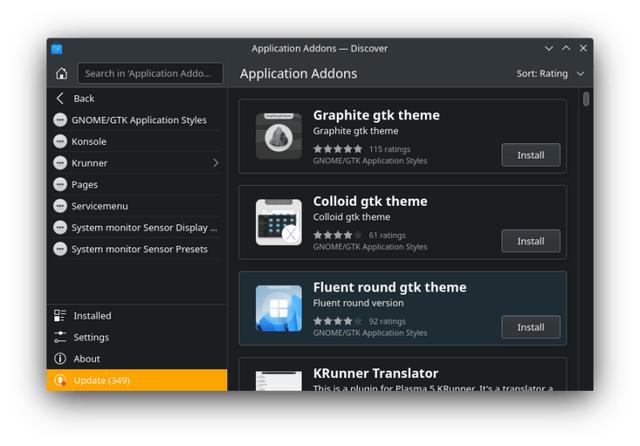640x446 pixels.
Task: Install the Colloid gtk theme
Action: coord(531,241)
